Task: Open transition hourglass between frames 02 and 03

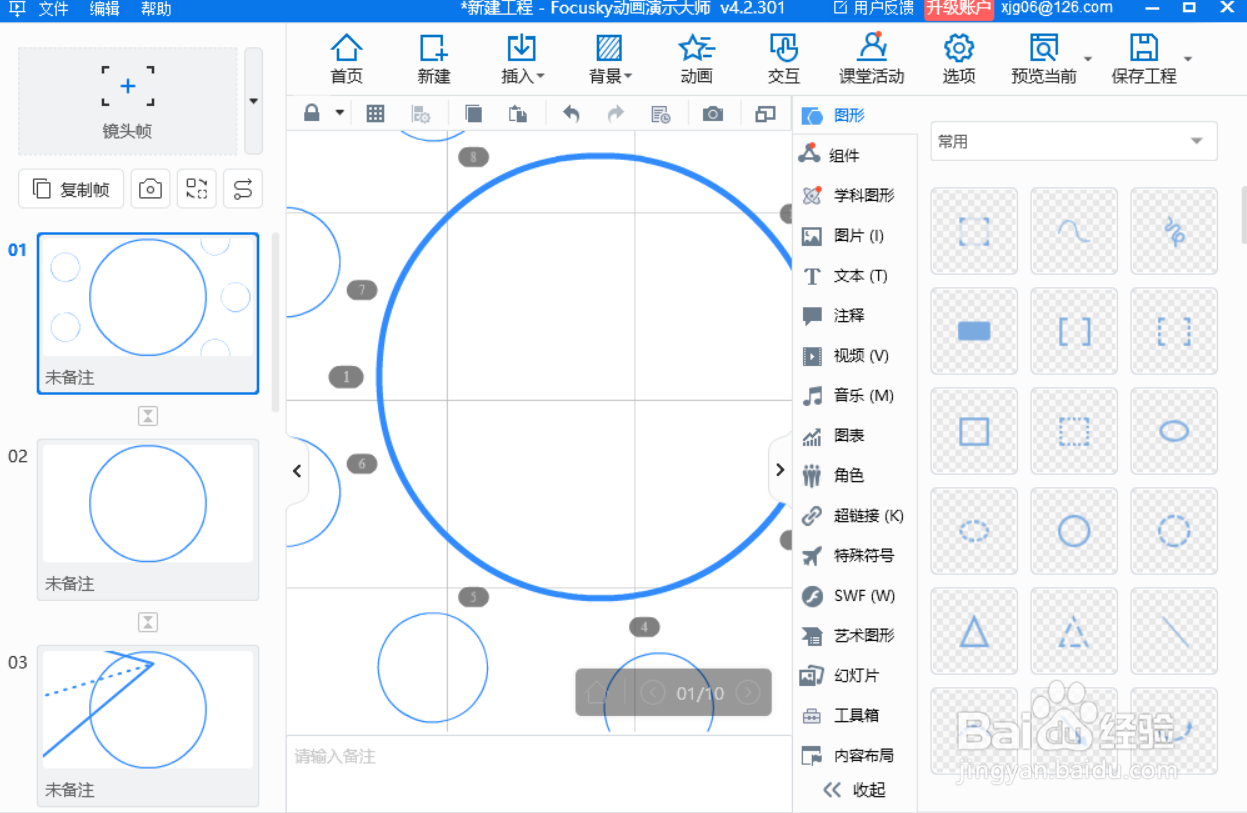Action: 148,622
